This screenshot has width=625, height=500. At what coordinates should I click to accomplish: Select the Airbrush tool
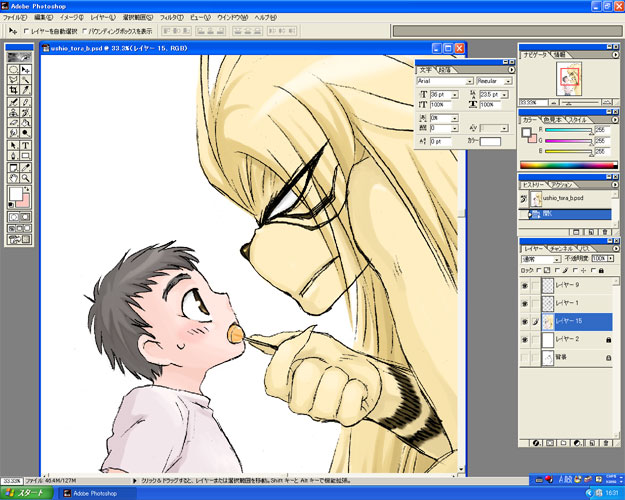13,102
